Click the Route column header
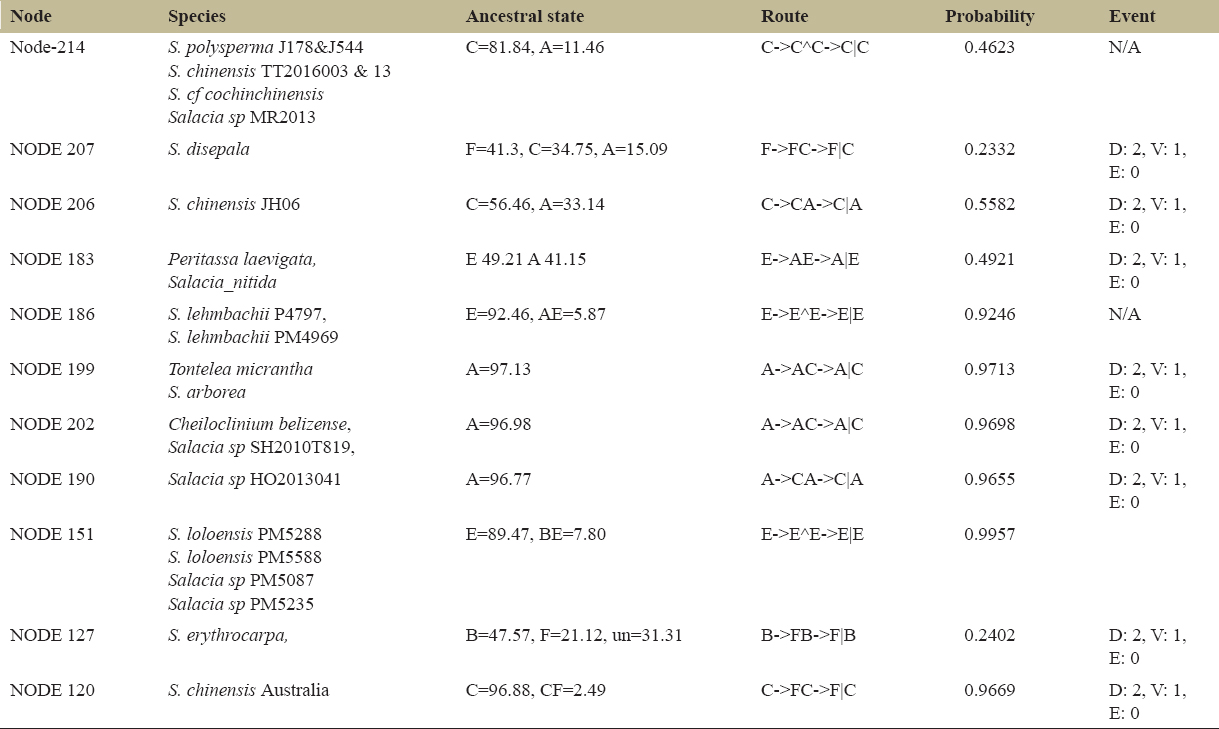This screenshot has width=1219, height=729. pyautogui.click(x=784, y=17)
